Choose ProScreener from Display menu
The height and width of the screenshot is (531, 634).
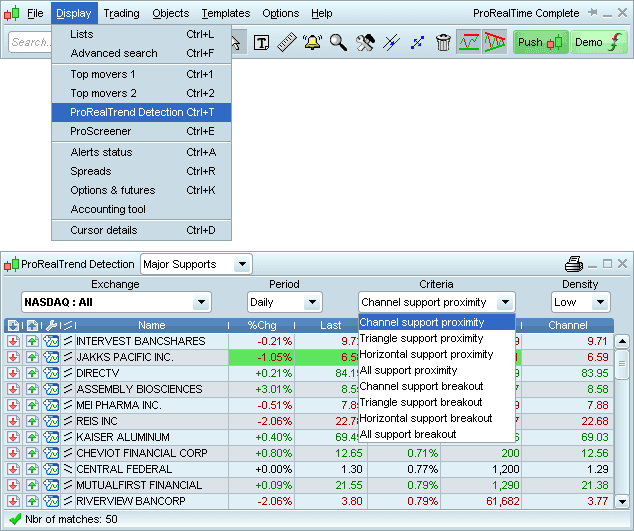[100, 131]
